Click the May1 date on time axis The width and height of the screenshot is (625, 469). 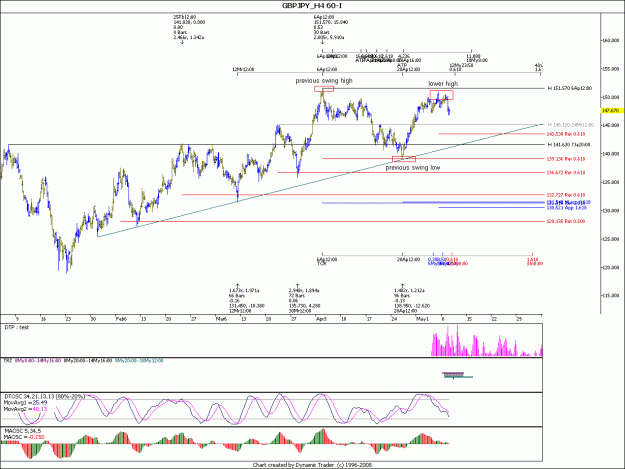coord(422,319)
